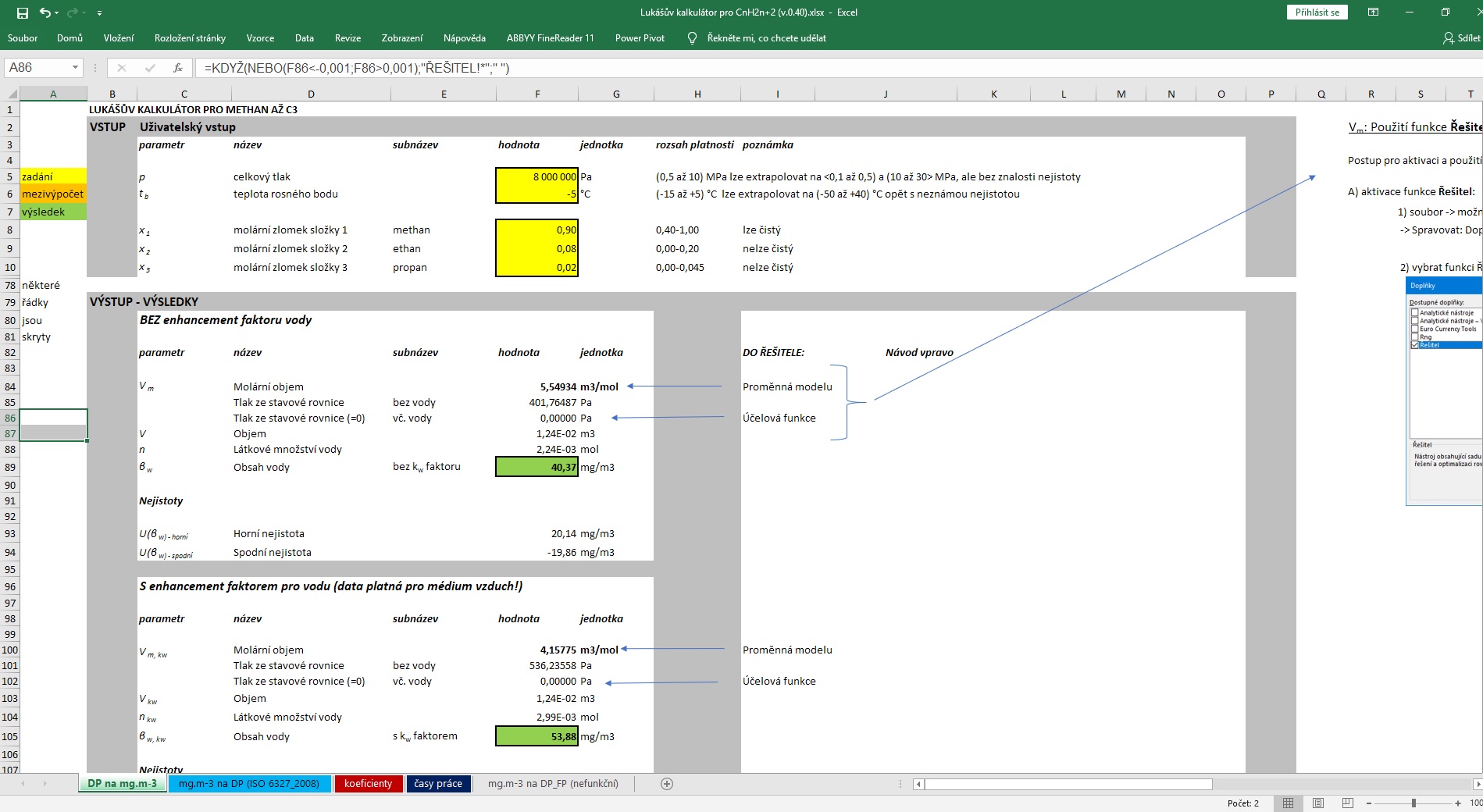Open the Soubor menu
This screenshot has width=1483, height=812.
pos(23,37)
